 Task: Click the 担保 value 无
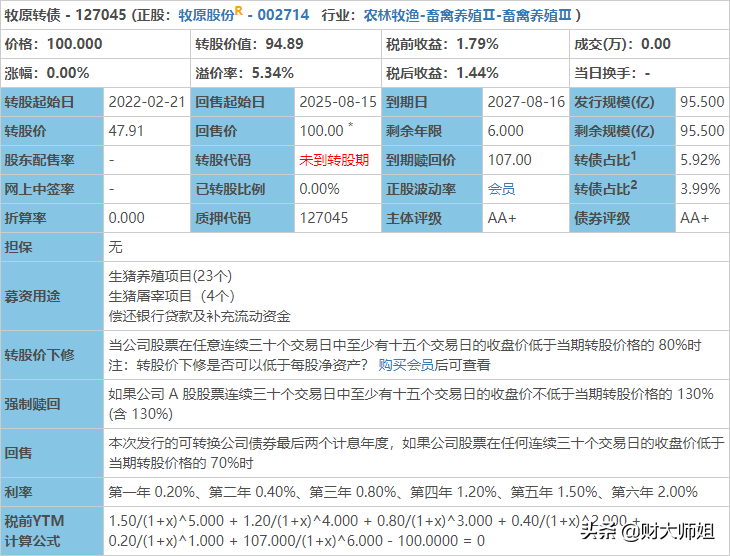(115, 247)
